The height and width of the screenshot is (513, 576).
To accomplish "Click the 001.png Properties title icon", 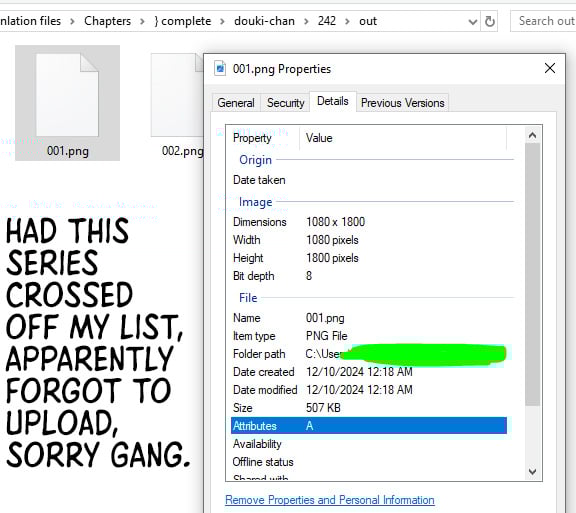I will pyautogui.click(x=220, y=68).
